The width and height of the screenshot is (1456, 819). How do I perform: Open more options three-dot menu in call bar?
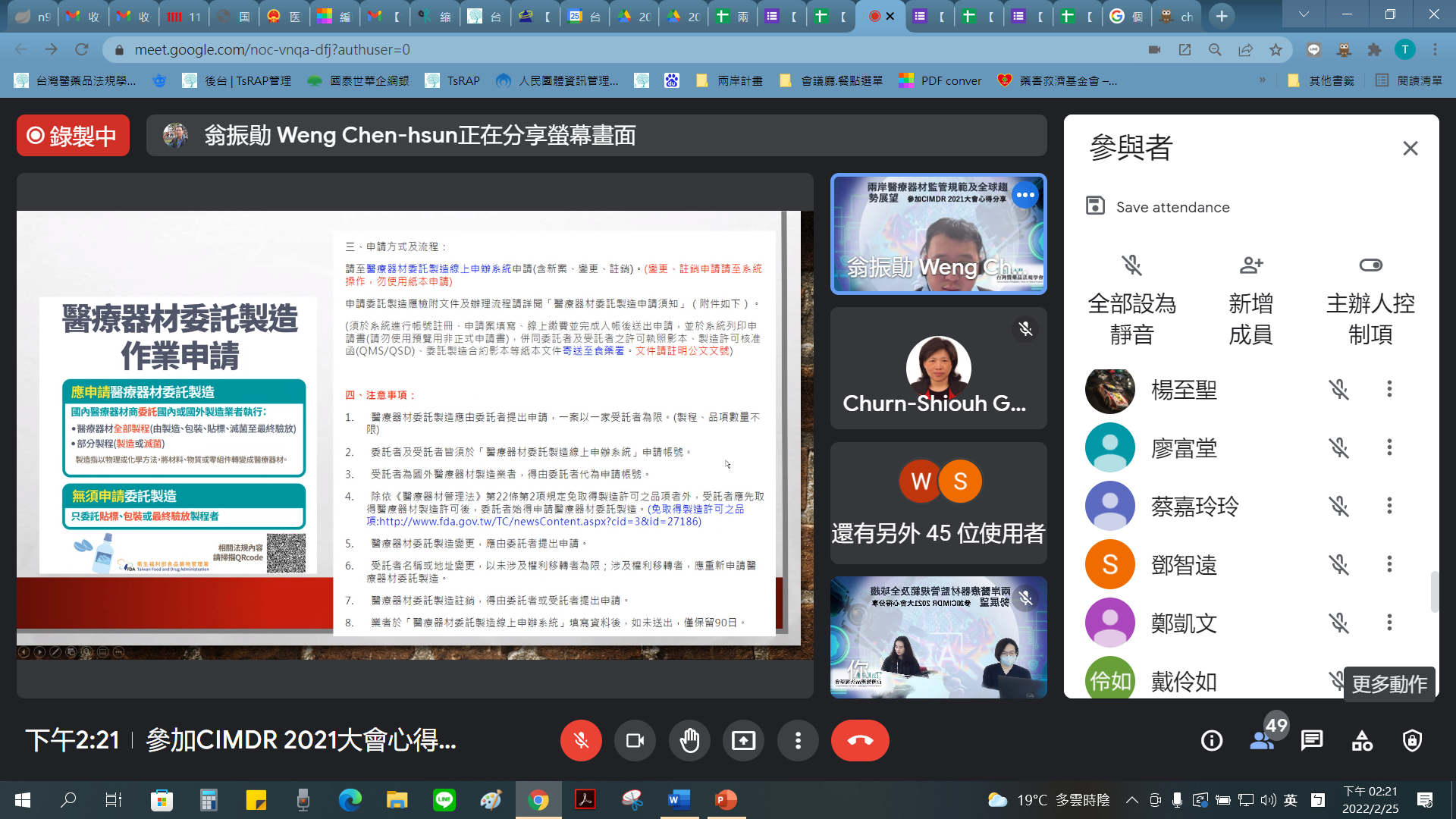(x=798, y=740)
